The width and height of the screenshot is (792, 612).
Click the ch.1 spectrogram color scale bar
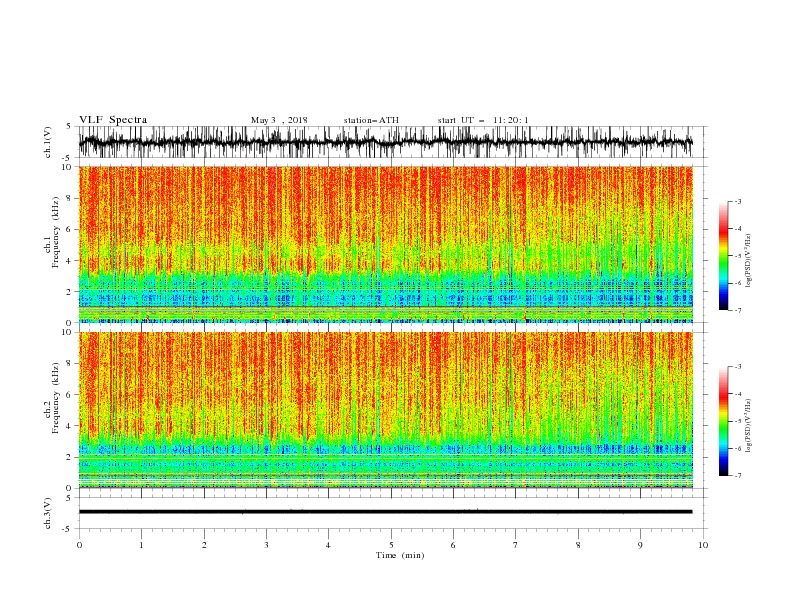(x=723, y=255)
